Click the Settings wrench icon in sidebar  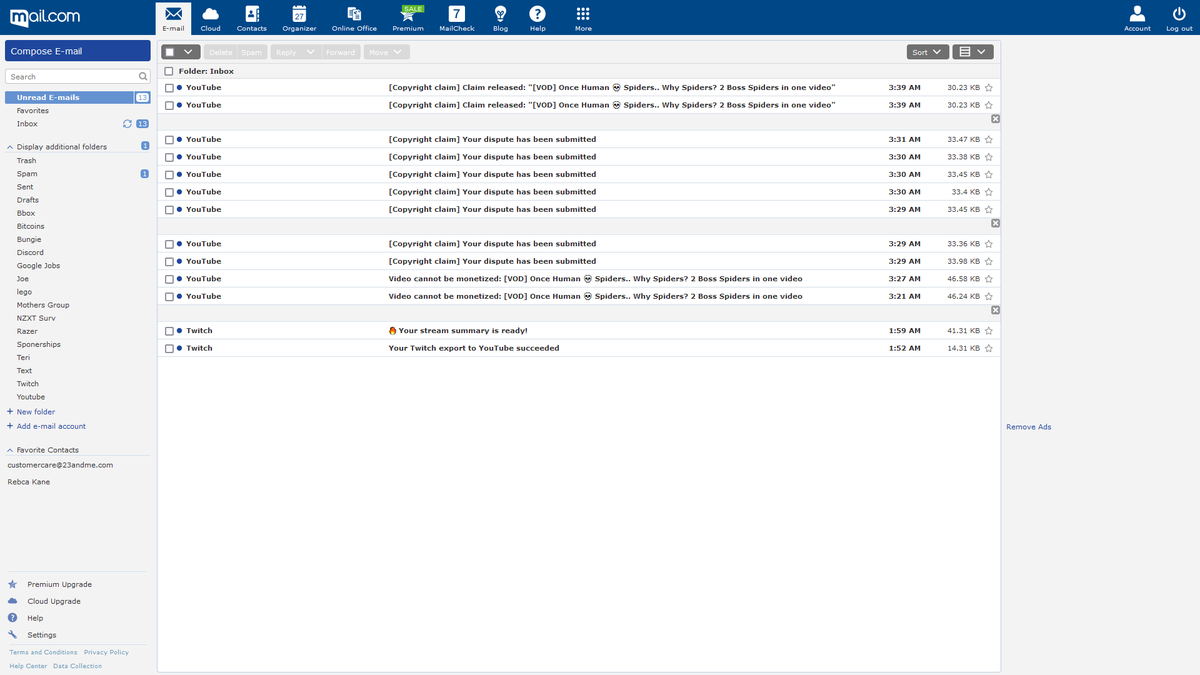[x=12, y=635]
